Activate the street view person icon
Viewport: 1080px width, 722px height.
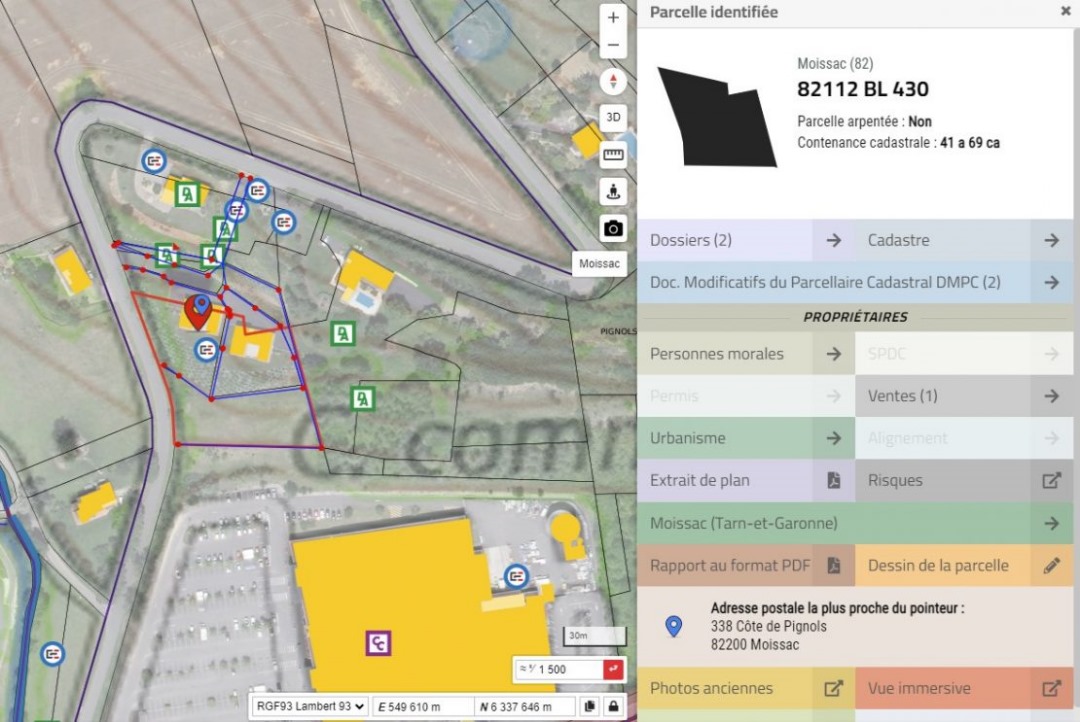(613, 190)
